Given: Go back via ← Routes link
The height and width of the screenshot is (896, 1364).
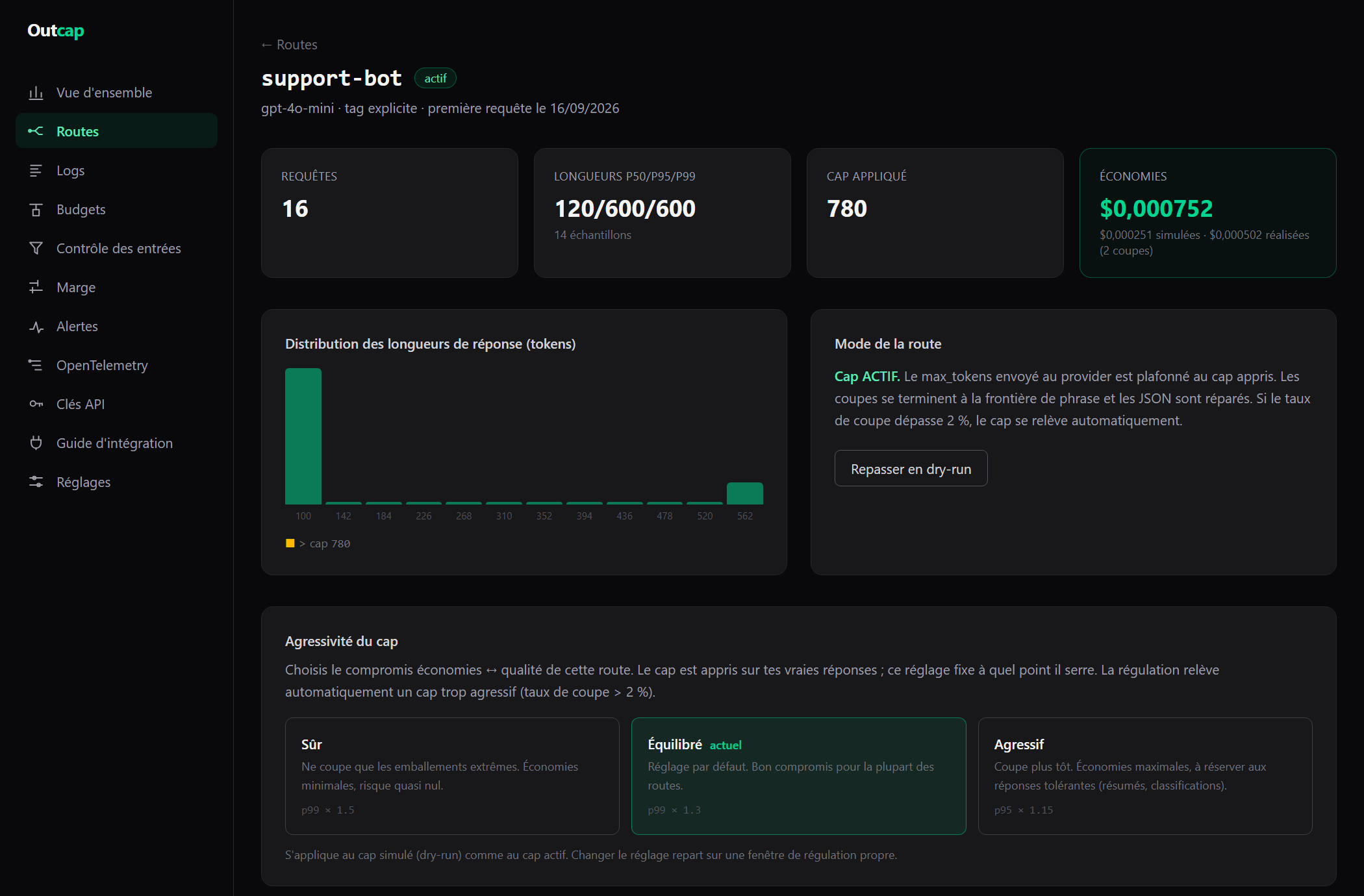Looking at the screenshot, I should coord(289,45).
